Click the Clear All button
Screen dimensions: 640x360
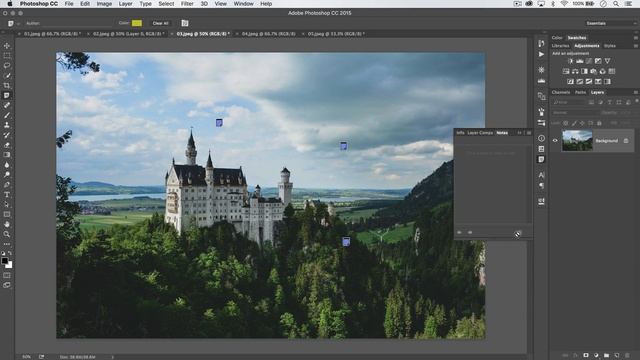(x=160, y=23)
